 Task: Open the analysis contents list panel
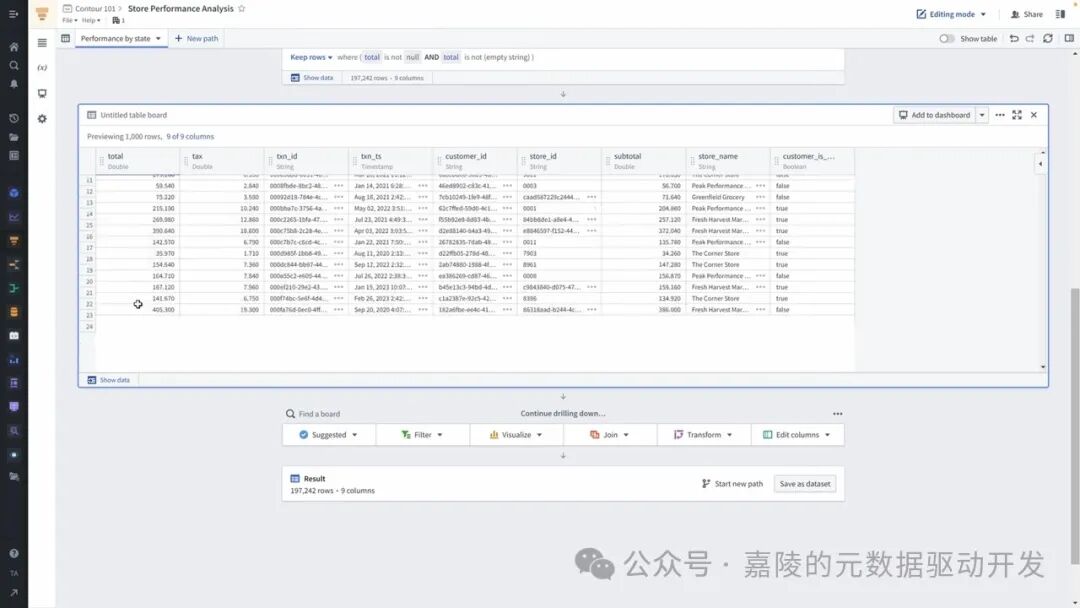tap(42, 43)
